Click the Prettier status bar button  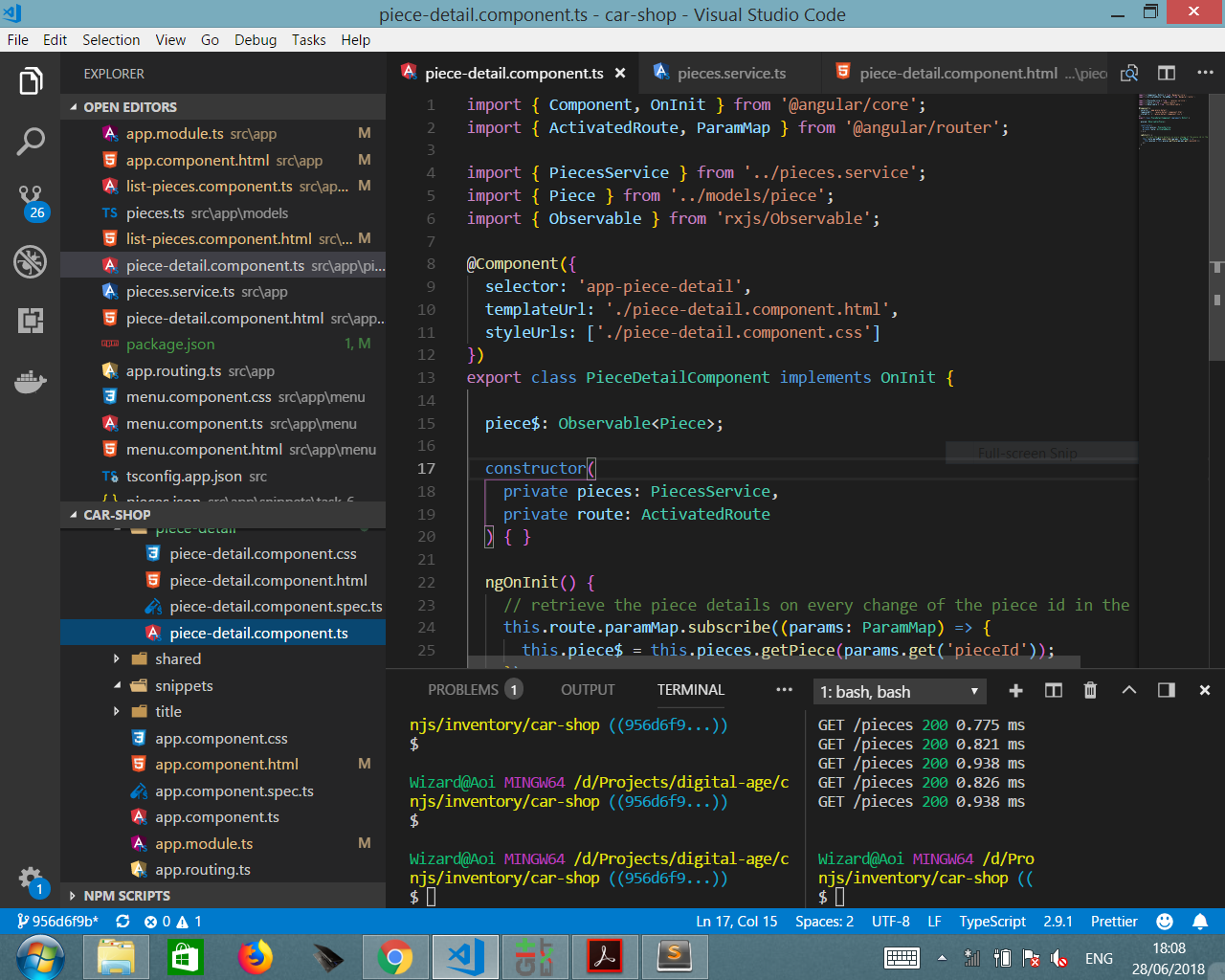1114,921
